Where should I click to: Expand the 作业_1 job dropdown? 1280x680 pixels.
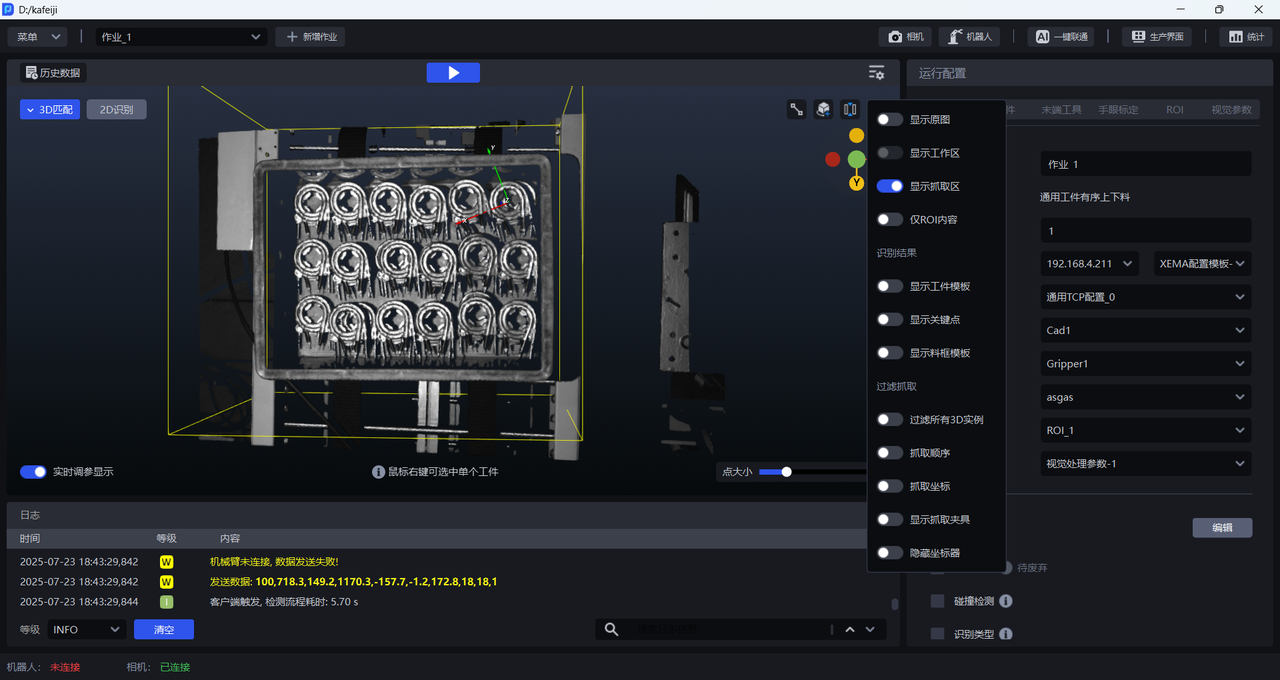pos(180,37)
